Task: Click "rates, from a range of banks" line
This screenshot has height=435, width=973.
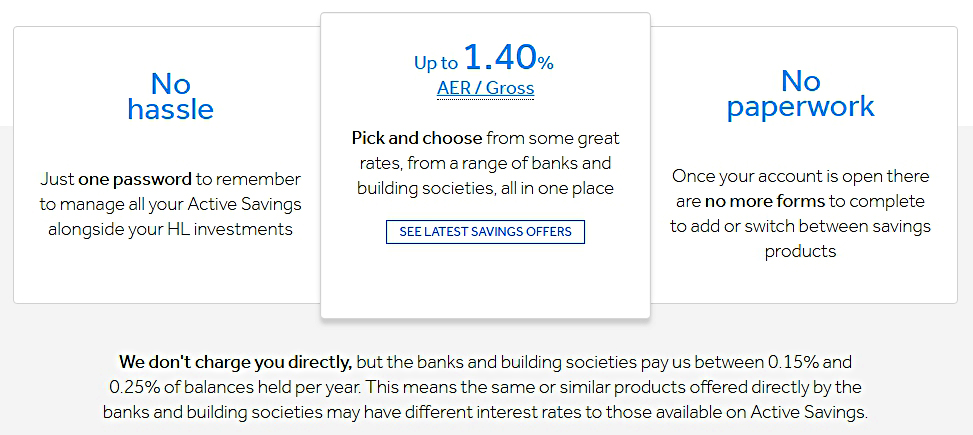Action: click(485, 163)
